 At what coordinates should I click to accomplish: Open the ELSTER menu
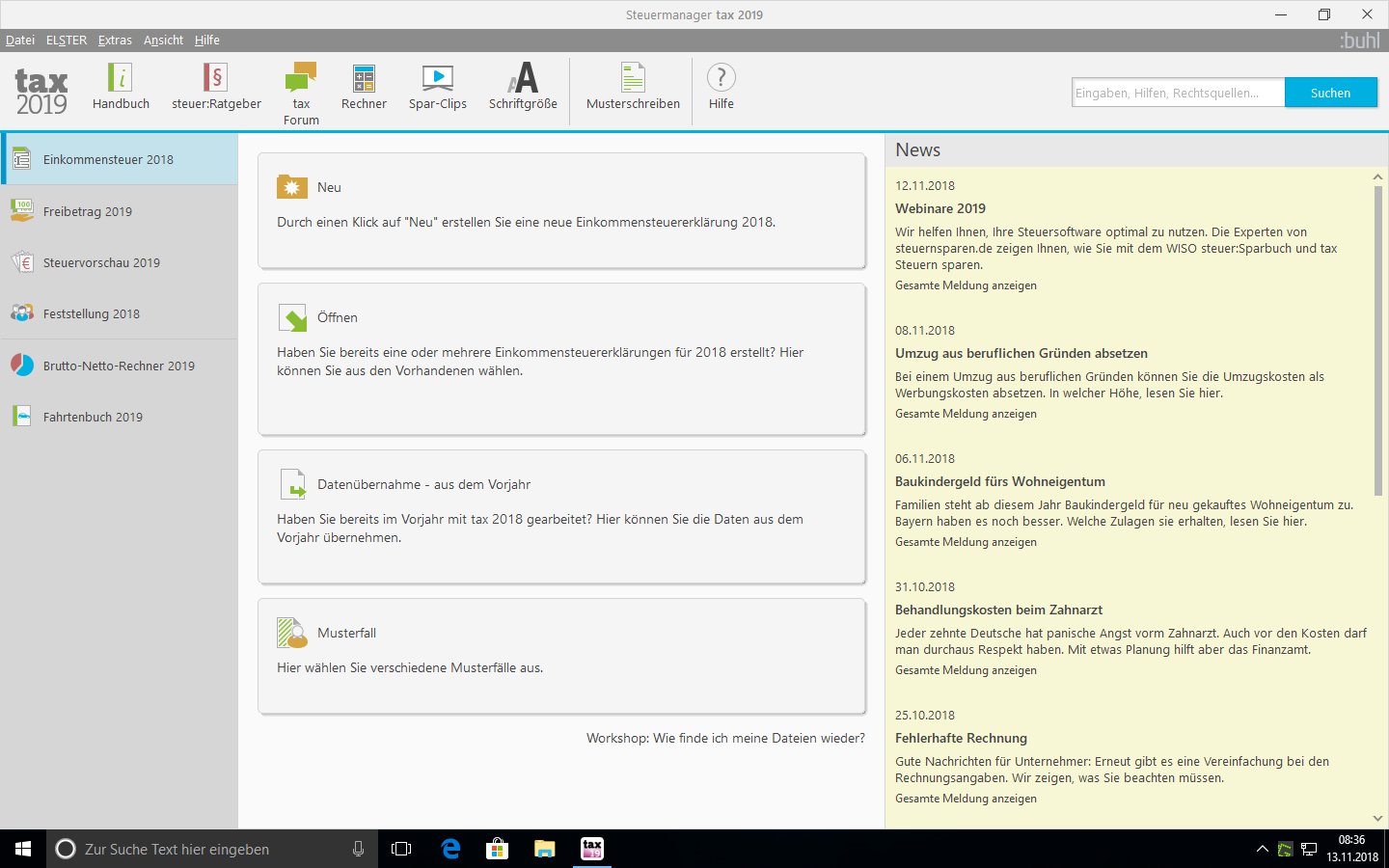(67, 41)
